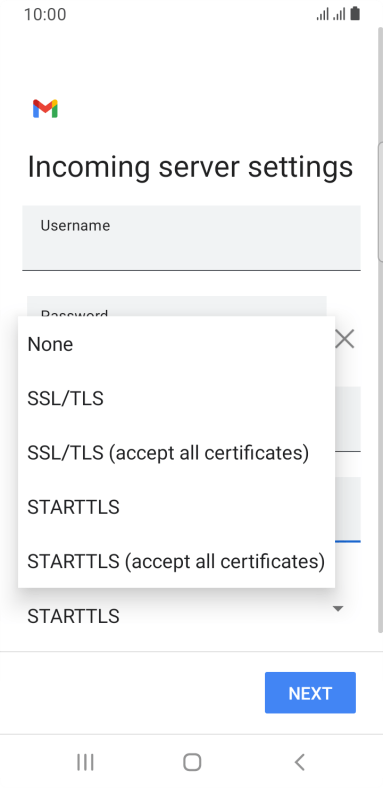
Task: Click the vertical scrollbar on right edge
Action: (380, 201)
